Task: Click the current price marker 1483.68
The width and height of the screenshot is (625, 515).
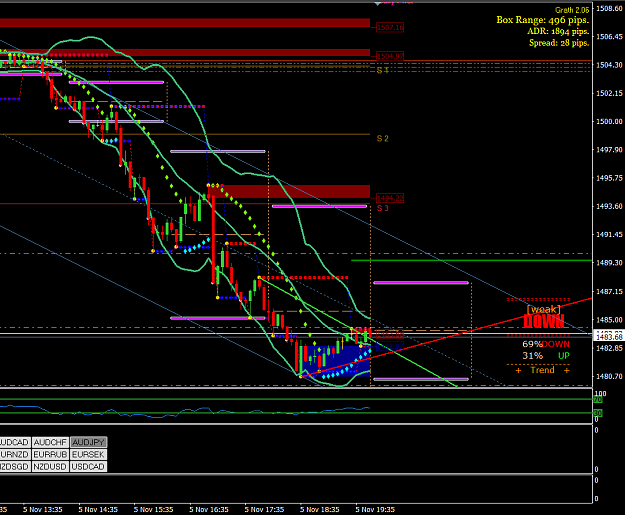Action: coord(609,337)
